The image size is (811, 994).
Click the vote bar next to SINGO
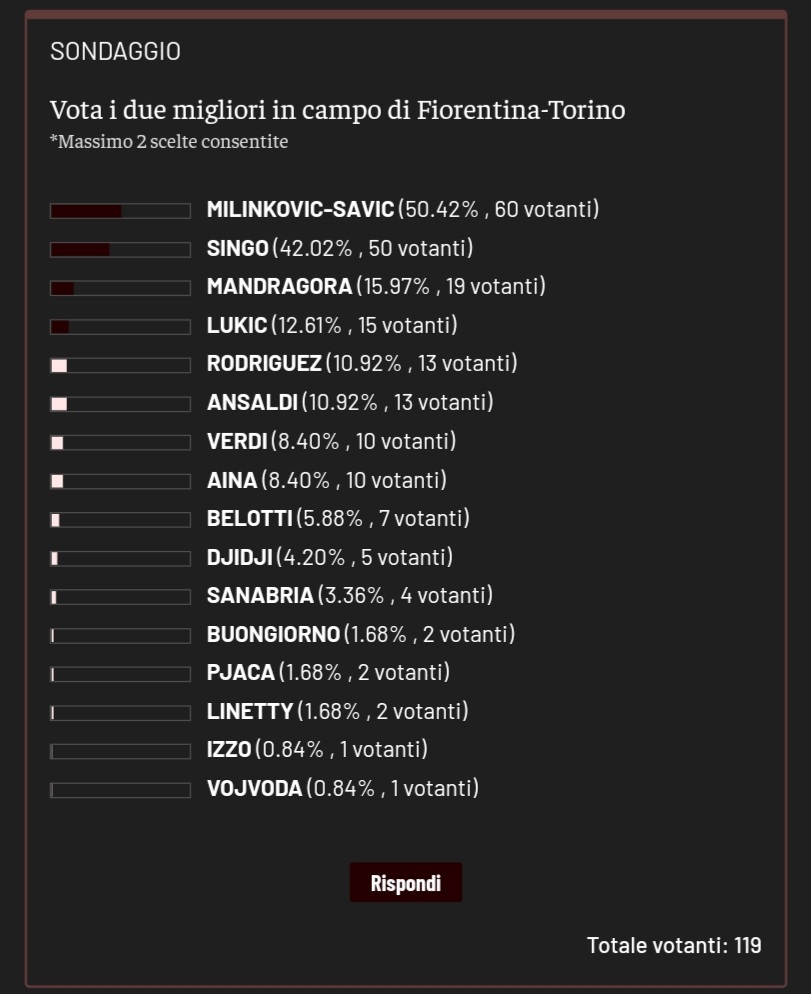pyautogui.click(x=120, y=249)
